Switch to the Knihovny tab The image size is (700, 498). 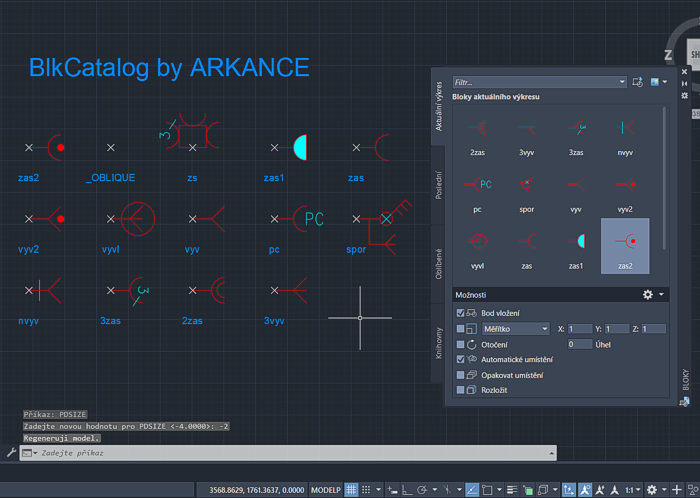[x=438, y=343]
